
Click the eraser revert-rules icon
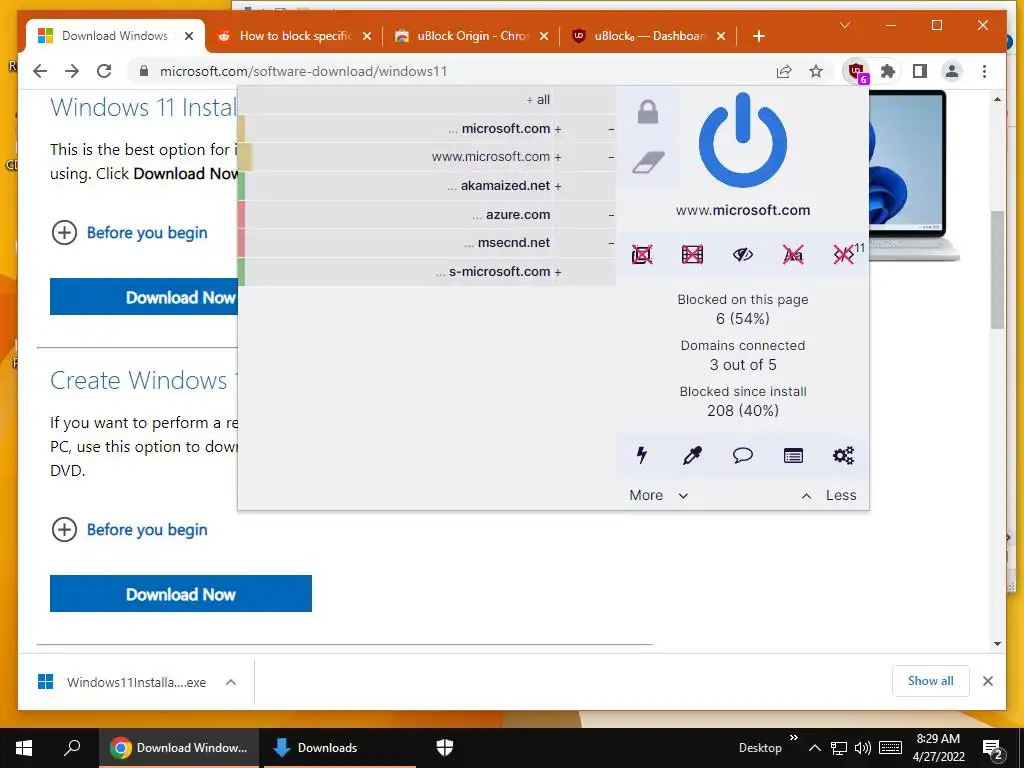coord(648,162)
